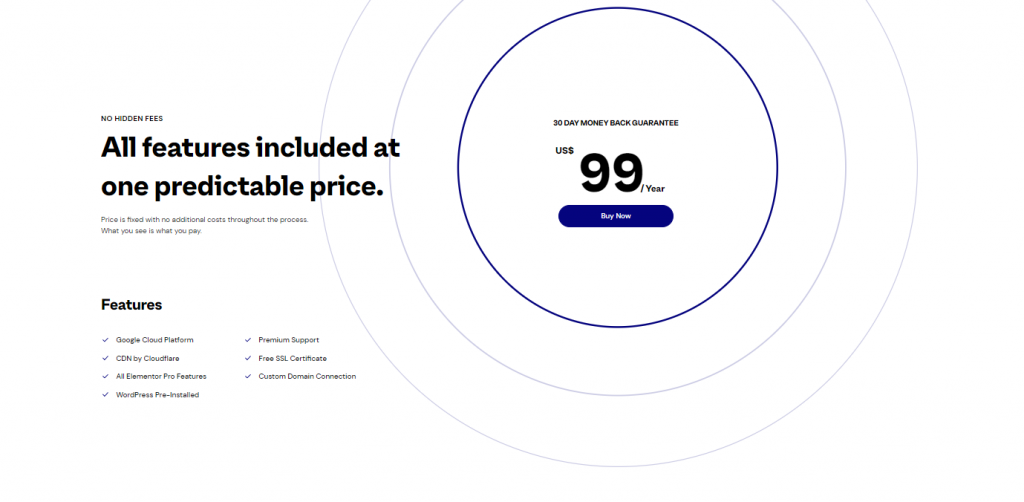Click the Free SSL Certificate text
Image resolution: width=1024 pixels, height=502 pixels.
(x=293, y=358)
